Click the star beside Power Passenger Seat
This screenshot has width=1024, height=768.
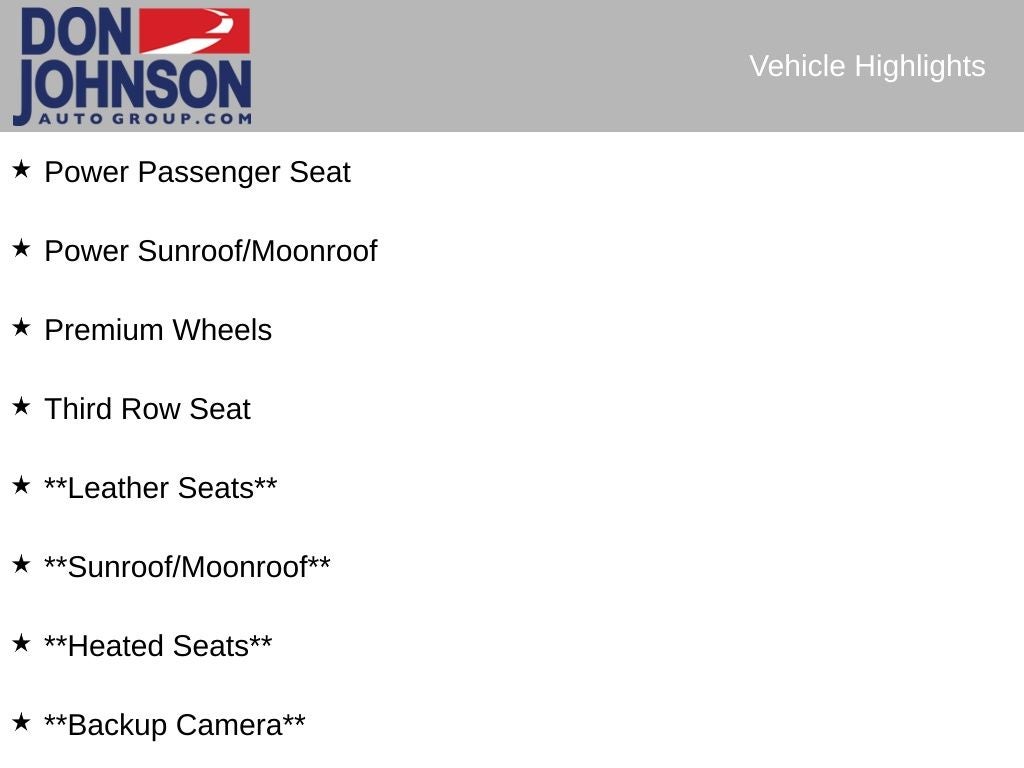(x=21, y=169)
